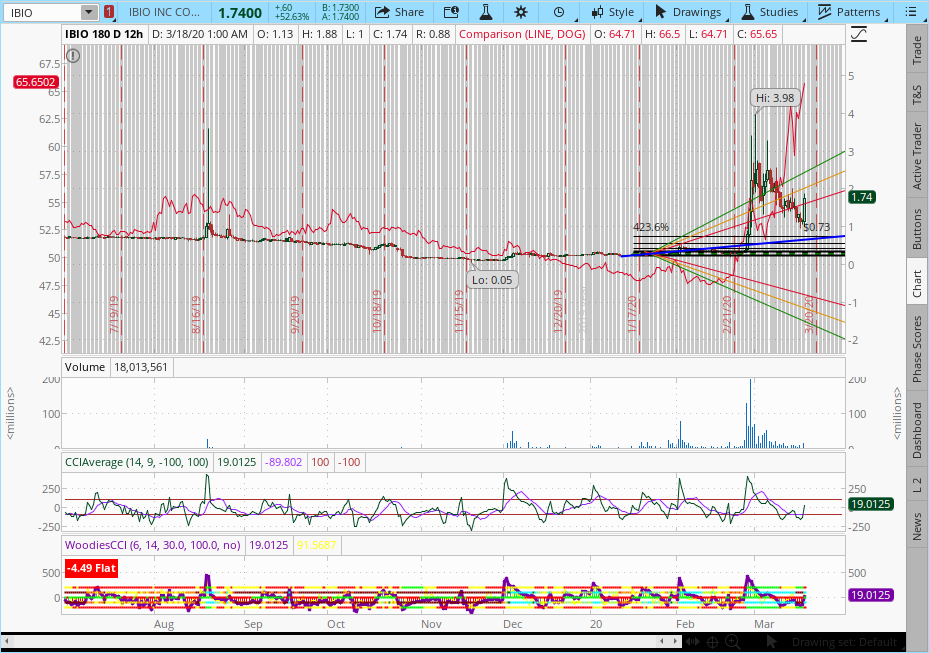Open the Patterns menu
Viewport: 929px width, 653px height.
[849, 12]
